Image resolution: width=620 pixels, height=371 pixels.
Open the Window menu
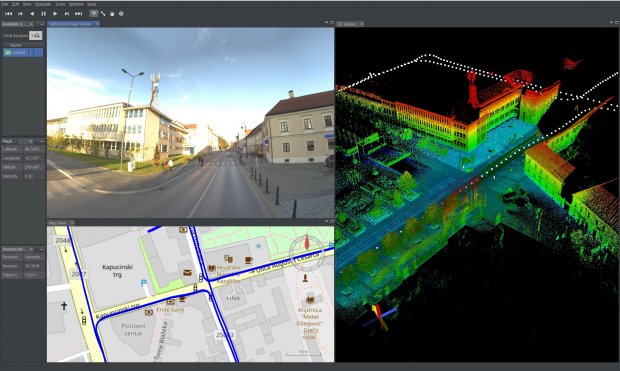pos(76,4)
